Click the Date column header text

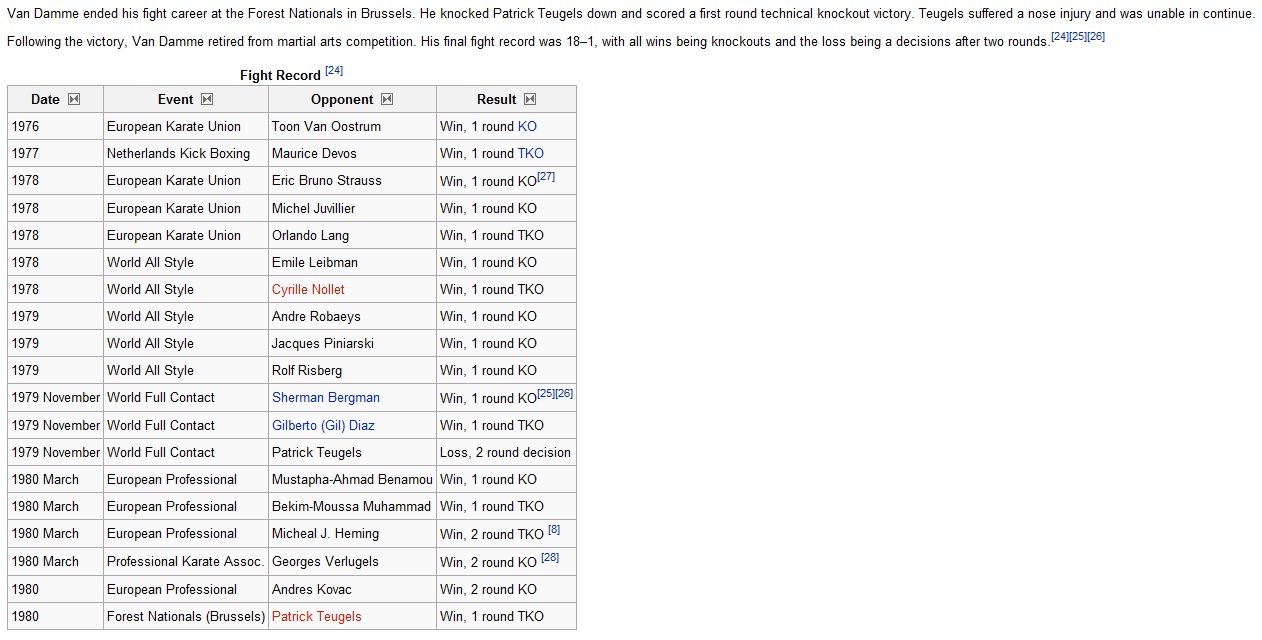(45, 99)
